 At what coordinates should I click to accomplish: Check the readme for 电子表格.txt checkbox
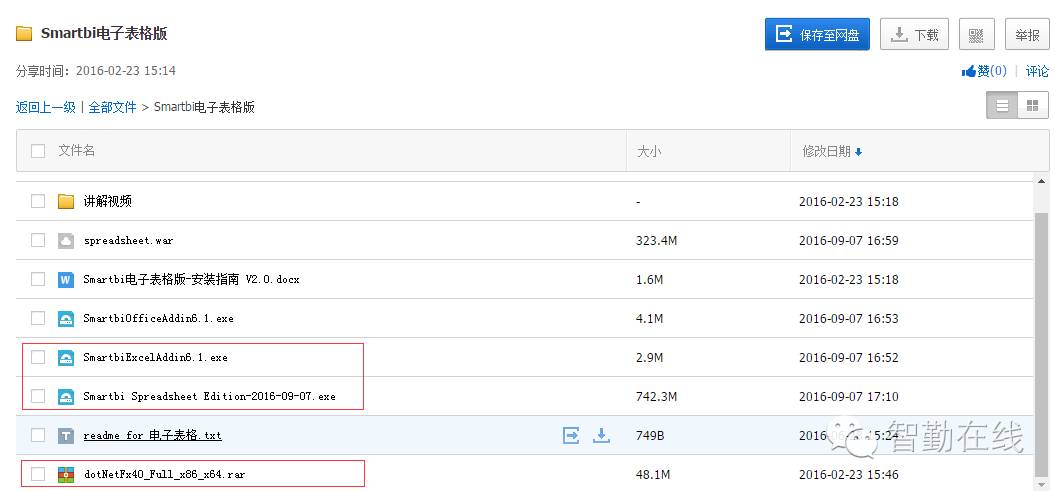pyautogui.click(x=38, y=435)
